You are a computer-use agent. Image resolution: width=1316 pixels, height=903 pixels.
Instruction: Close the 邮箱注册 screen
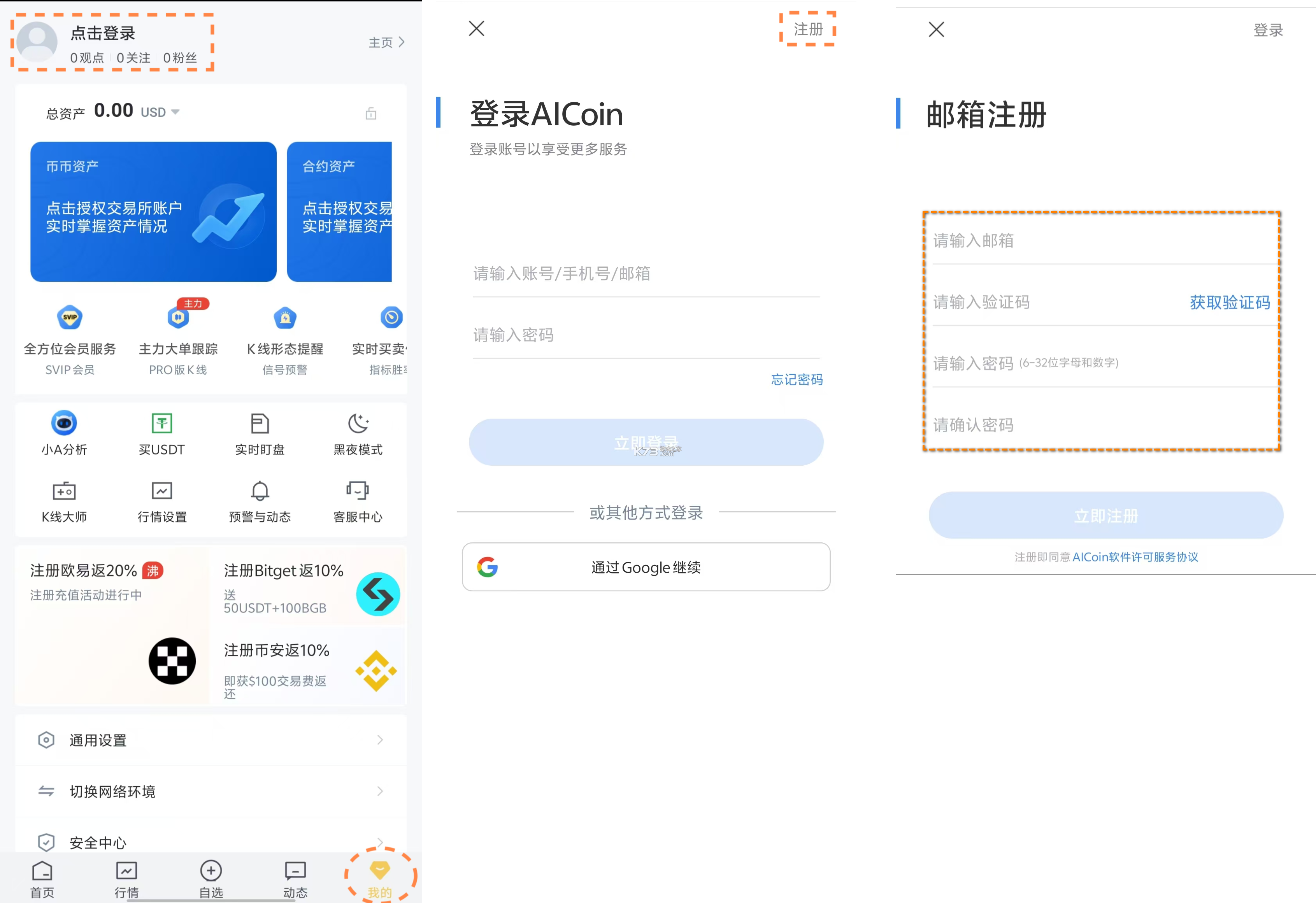tap(937, 30)
